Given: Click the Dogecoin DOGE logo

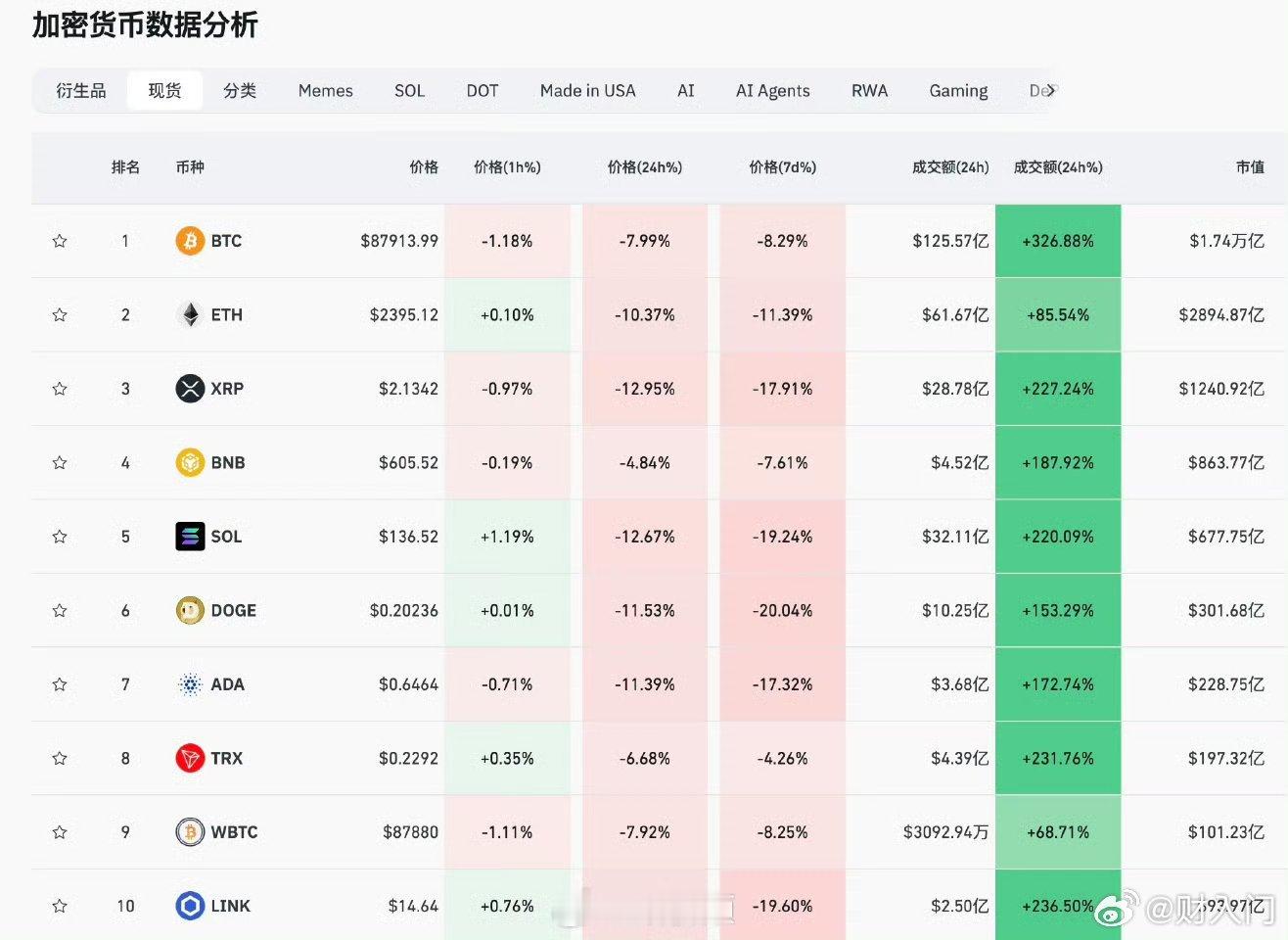Looking at the screenshot, I should click(190, 610).
